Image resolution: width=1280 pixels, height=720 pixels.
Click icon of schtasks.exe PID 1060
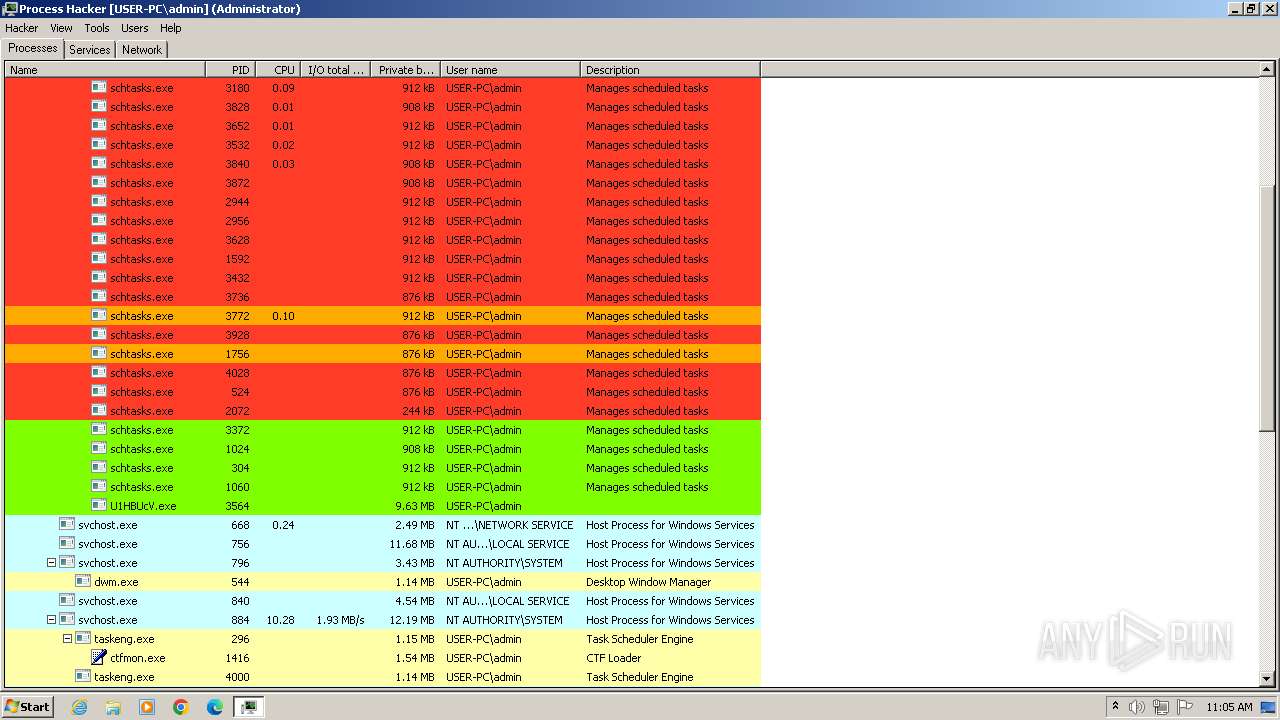click(x=99, y=487)
